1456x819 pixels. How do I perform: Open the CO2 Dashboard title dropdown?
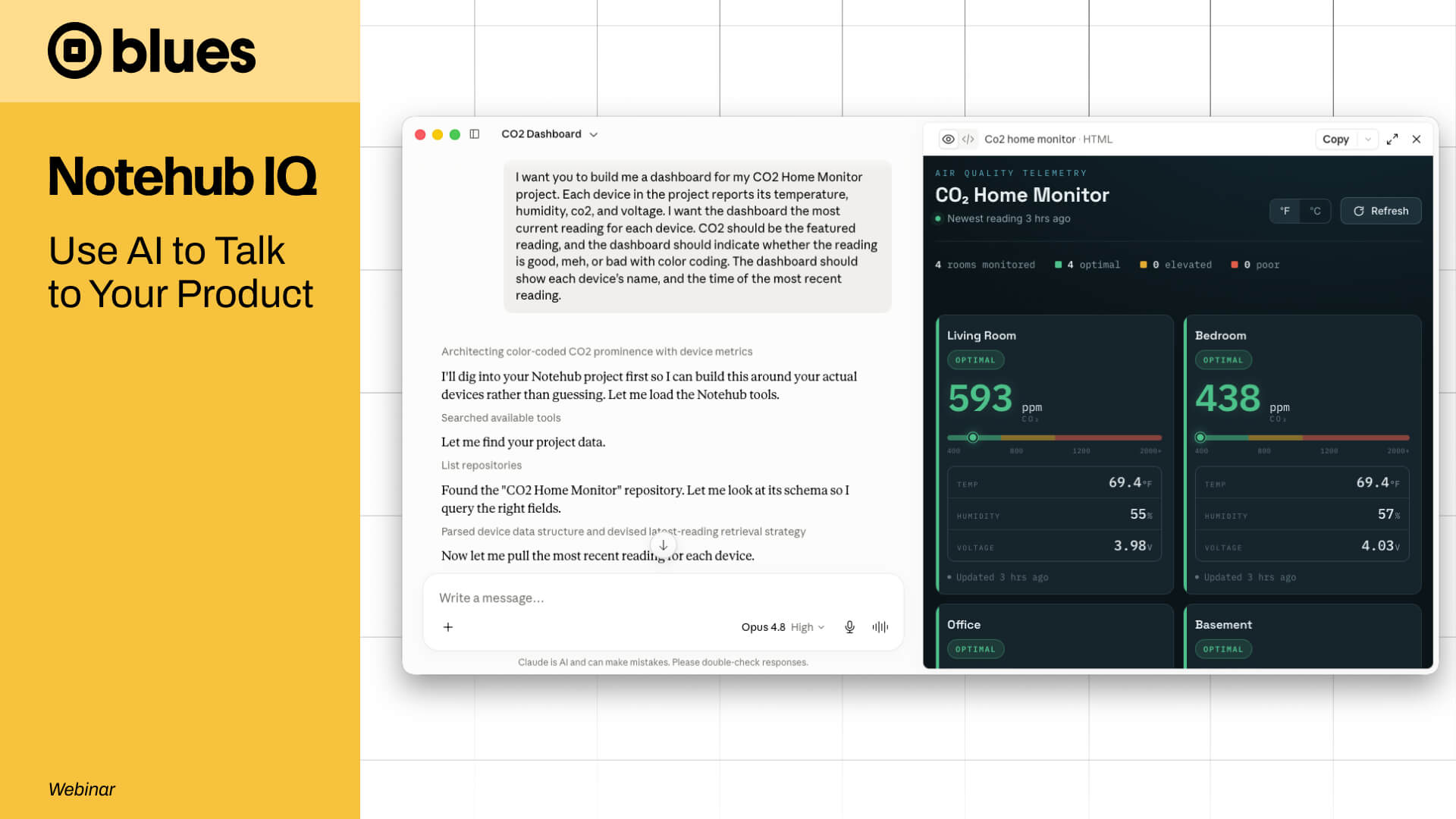[550, 134]
